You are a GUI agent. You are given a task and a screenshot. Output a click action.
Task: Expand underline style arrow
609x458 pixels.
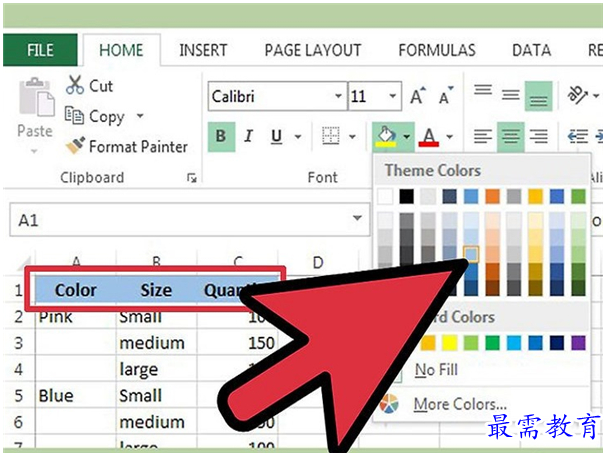point(298,136)
